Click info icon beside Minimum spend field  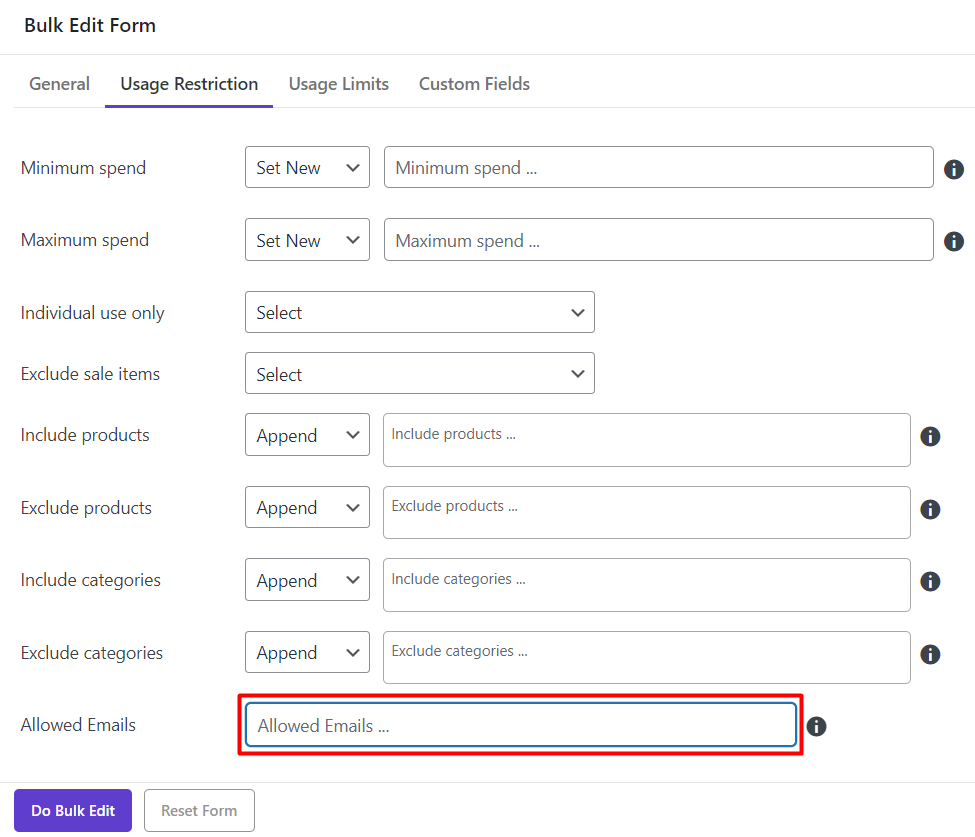[x=954, y=169]
